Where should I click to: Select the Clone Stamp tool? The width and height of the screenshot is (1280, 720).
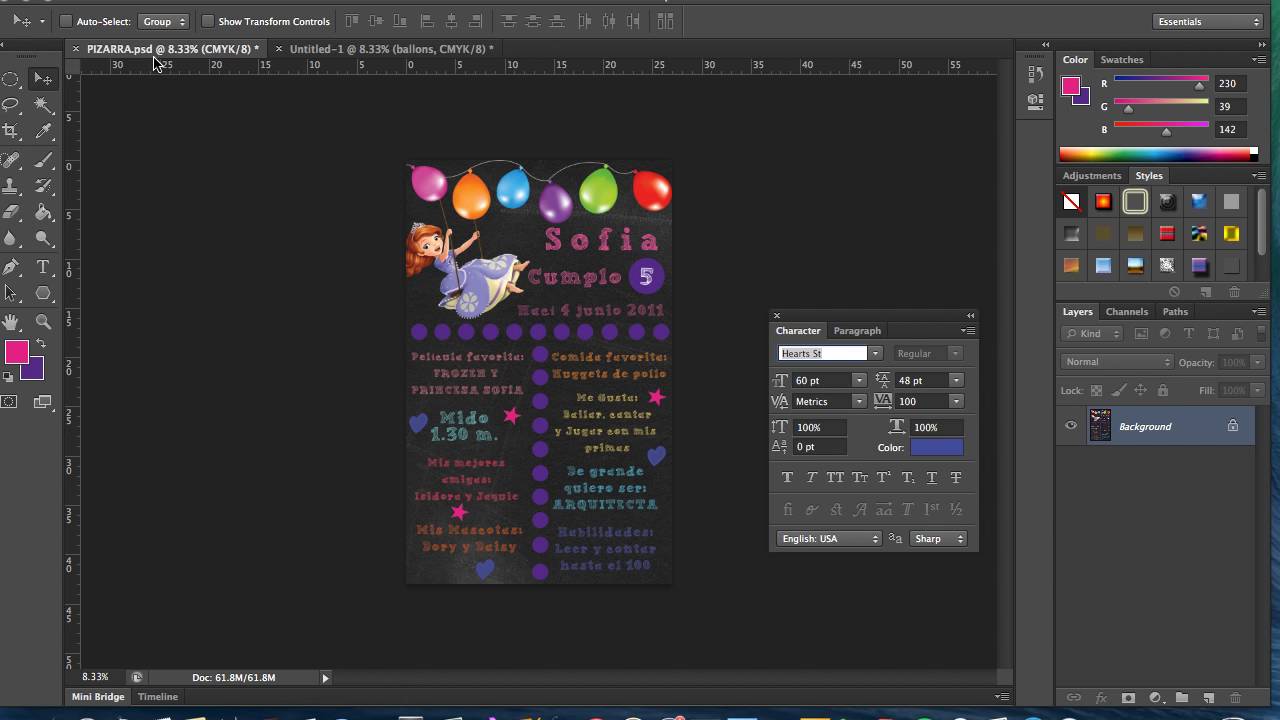11,186
